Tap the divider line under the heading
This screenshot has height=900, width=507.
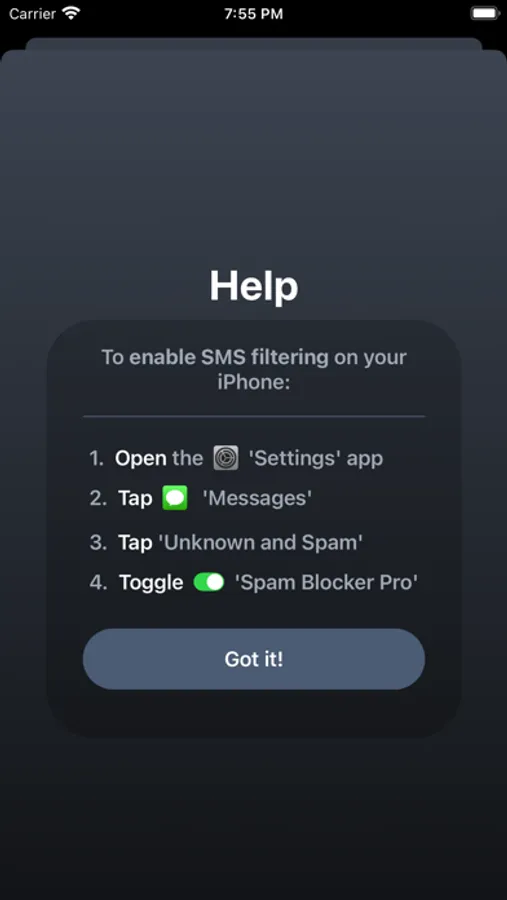[x=254, y=416]
